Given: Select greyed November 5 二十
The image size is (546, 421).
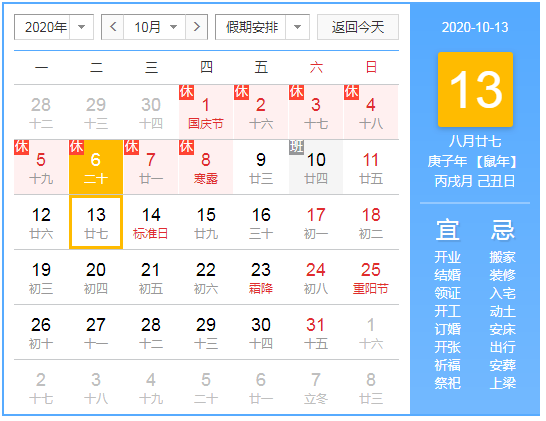Looking at the screenshot, I should 206,388.
